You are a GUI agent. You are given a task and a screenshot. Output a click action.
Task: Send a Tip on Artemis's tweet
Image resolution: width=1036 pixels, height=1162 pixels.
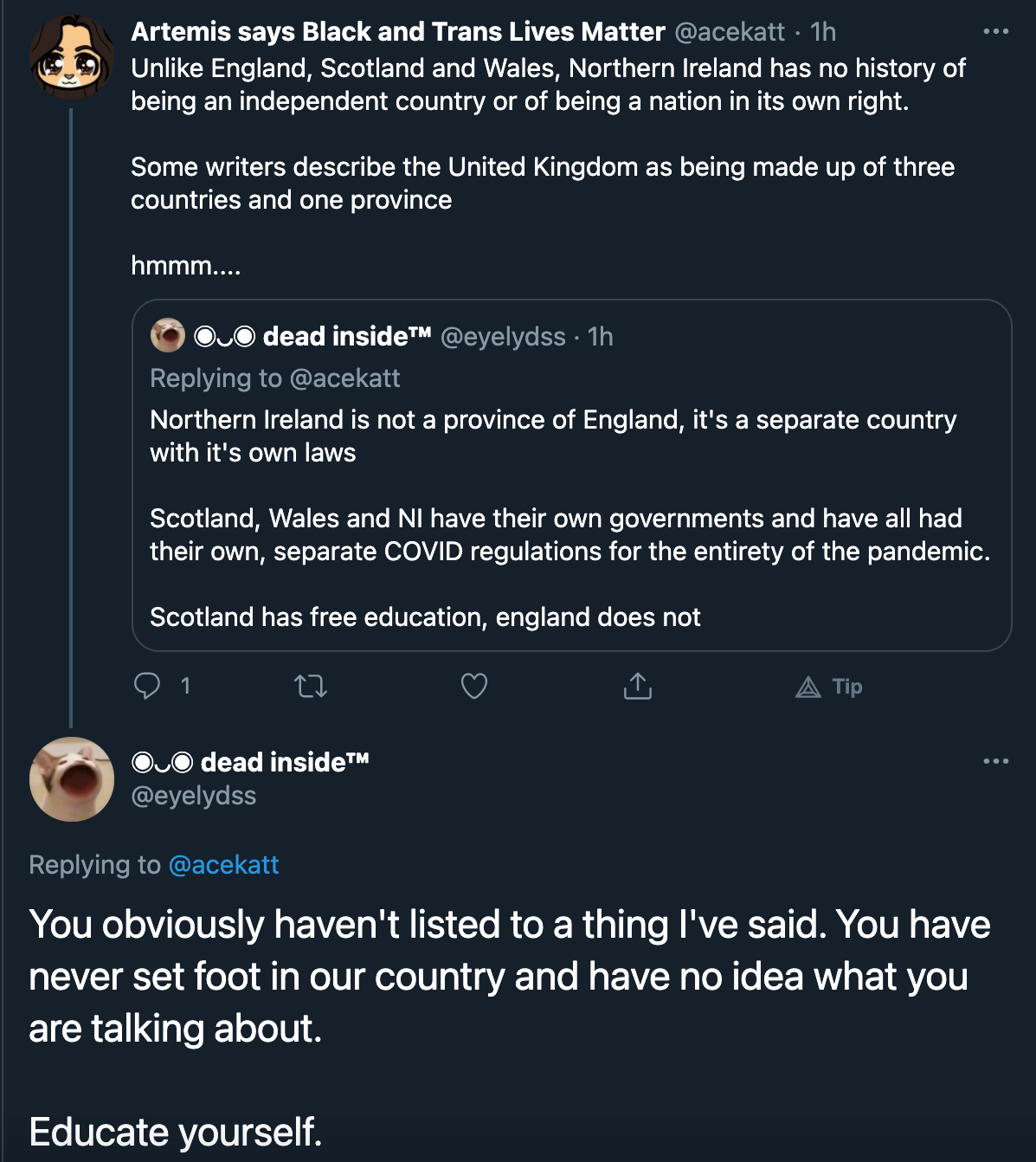829,687
